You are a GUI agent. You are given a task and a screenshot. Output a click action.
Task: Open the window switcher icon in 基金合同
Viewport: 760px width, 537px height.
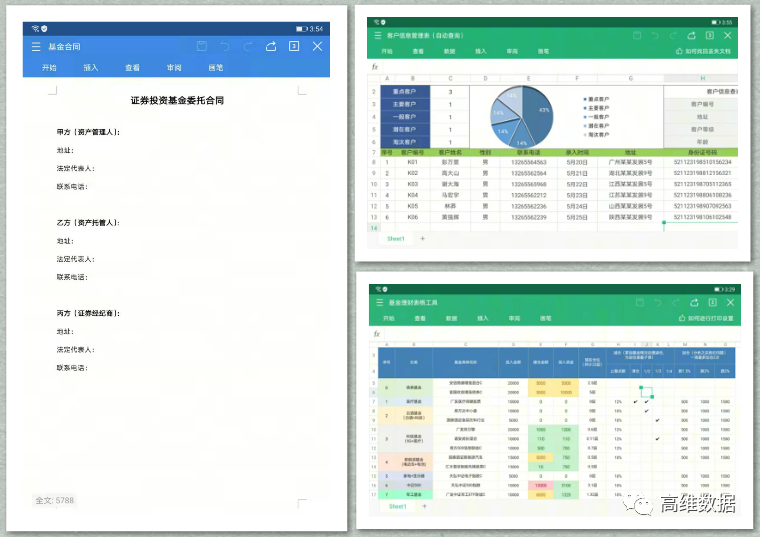[x=294, y=47]
